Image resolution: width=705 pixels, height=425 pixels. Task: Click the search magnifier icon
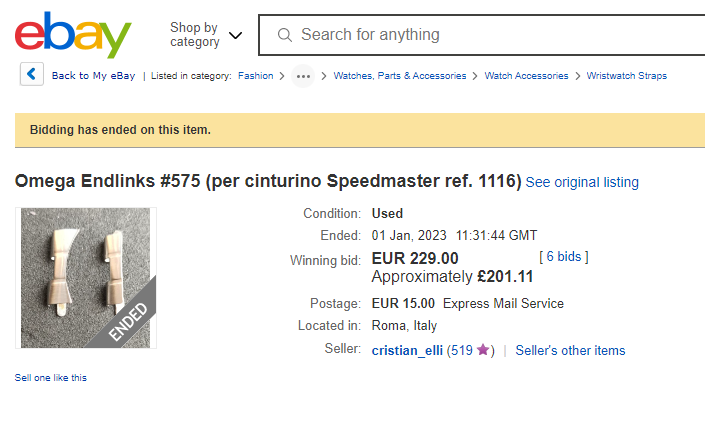pyautogui.click(x=285, y=35)
